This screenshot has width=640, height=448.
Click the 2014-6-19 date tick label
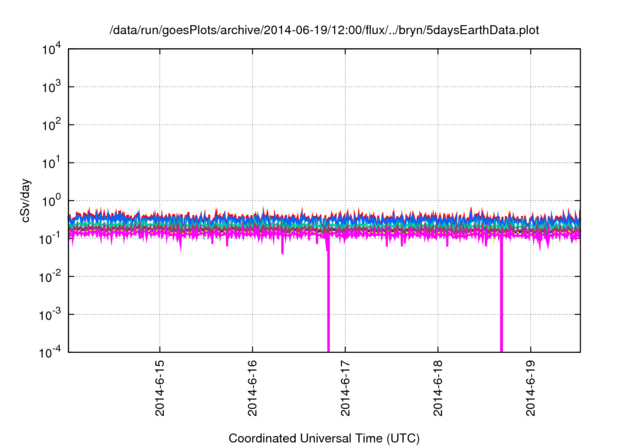tap(531, 388)
